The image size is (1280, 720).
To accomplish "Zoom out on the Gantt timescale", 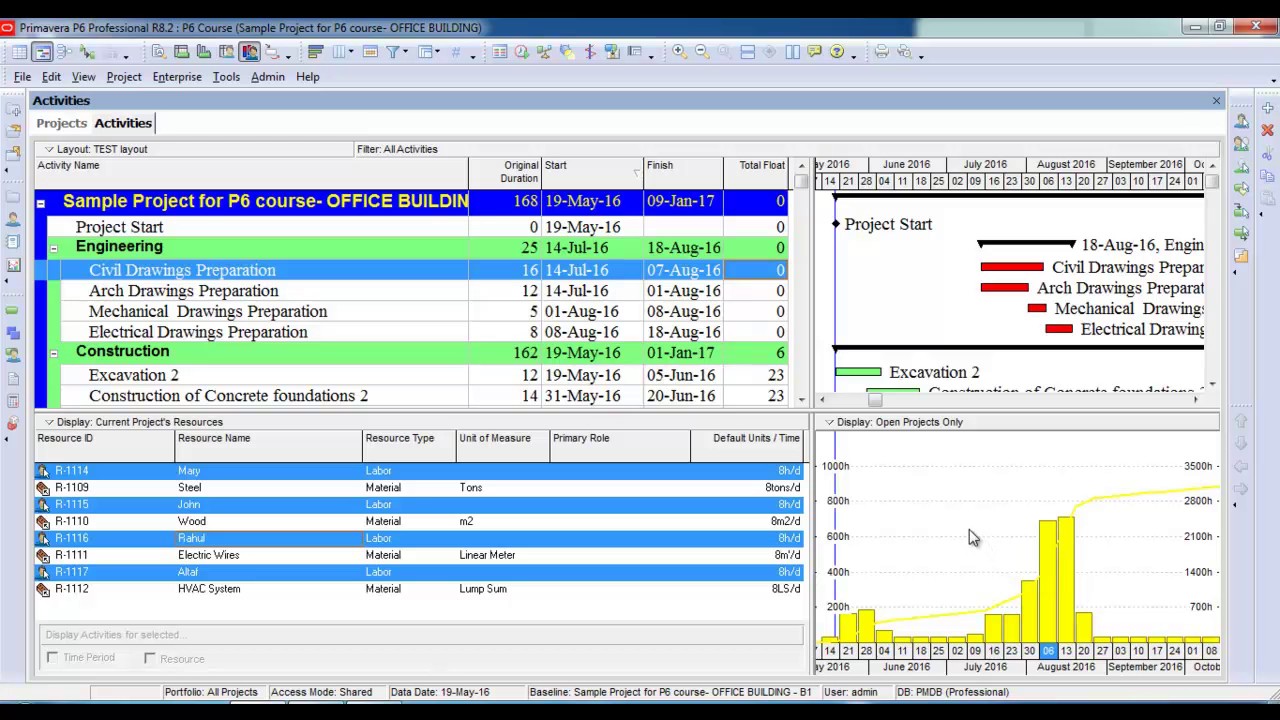I will click(x=701, y=52).
